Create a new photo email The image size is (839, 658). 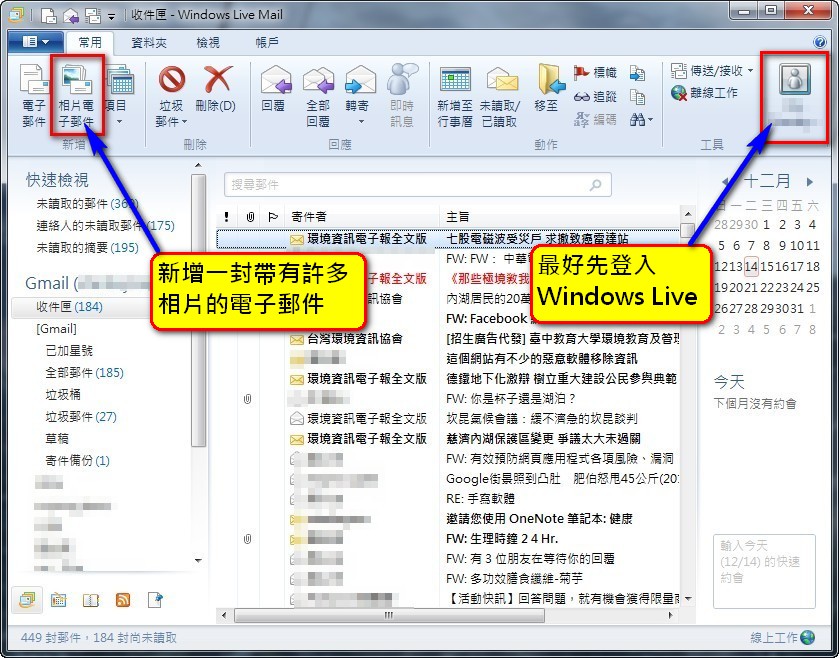pyautogui.click(x=76, y=96)
